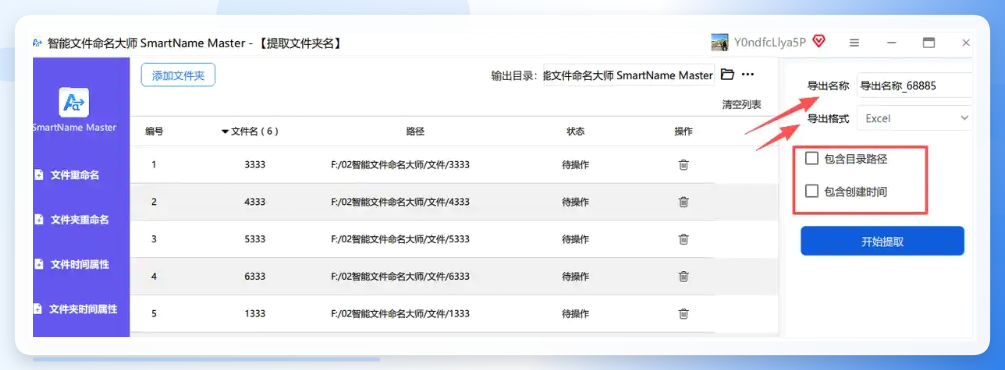The image size is (1005, 370).
Task: Click file name cell 5333
Action: [254, 239]
